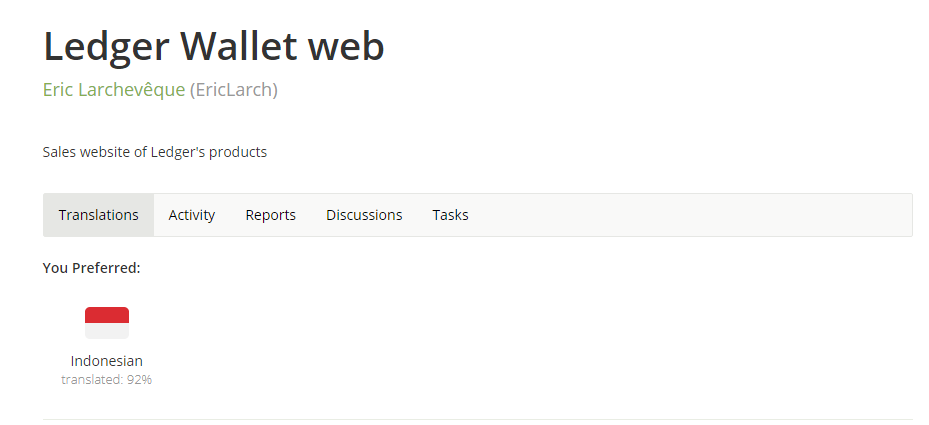This screenshot has height=425, width=929.
Task: Go to the Discussions tab
Action: point(364,215)
